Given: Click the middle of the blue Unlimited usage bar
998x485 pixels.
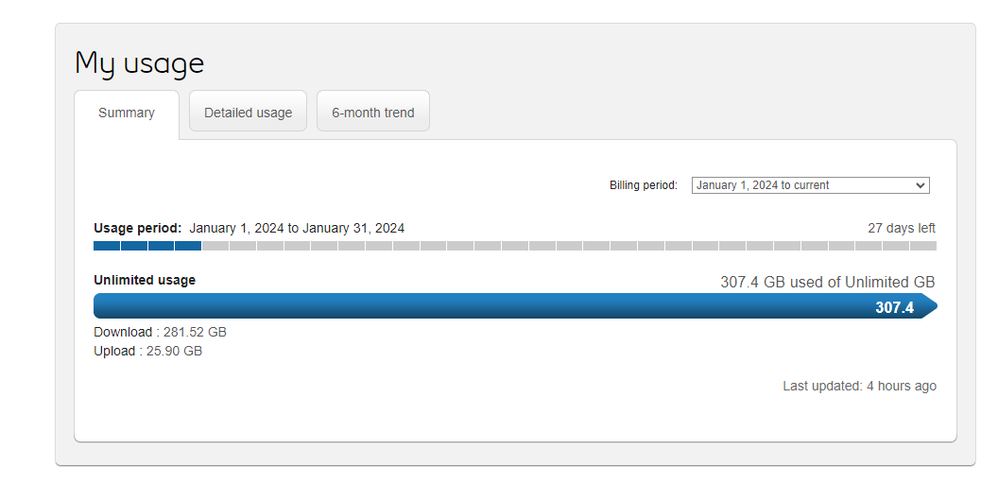Looking at the screenshot, I should (500, 307).
